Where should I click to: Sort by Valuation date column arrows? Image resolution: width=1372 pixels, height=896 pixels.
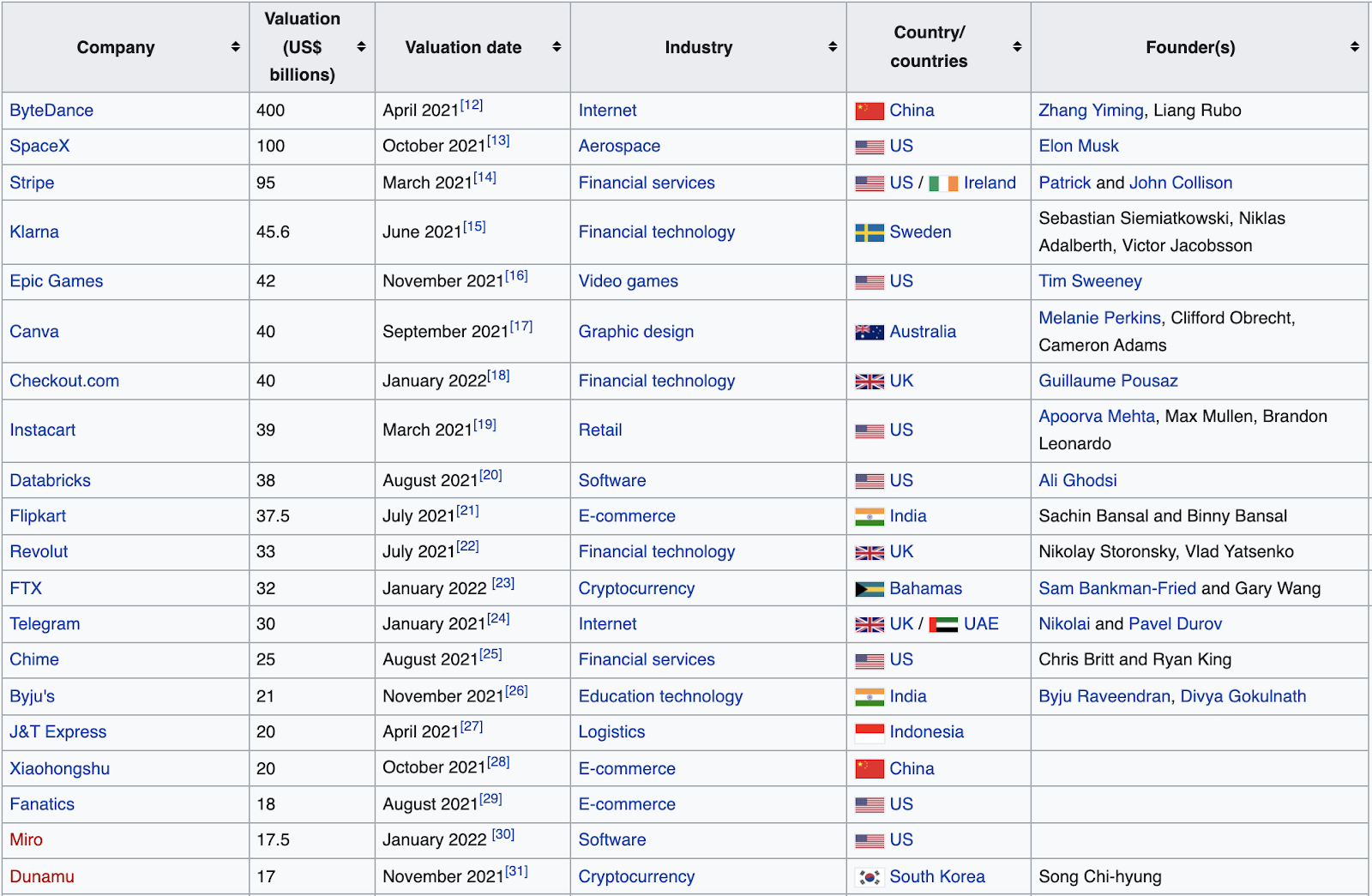(x=557, y=47)
